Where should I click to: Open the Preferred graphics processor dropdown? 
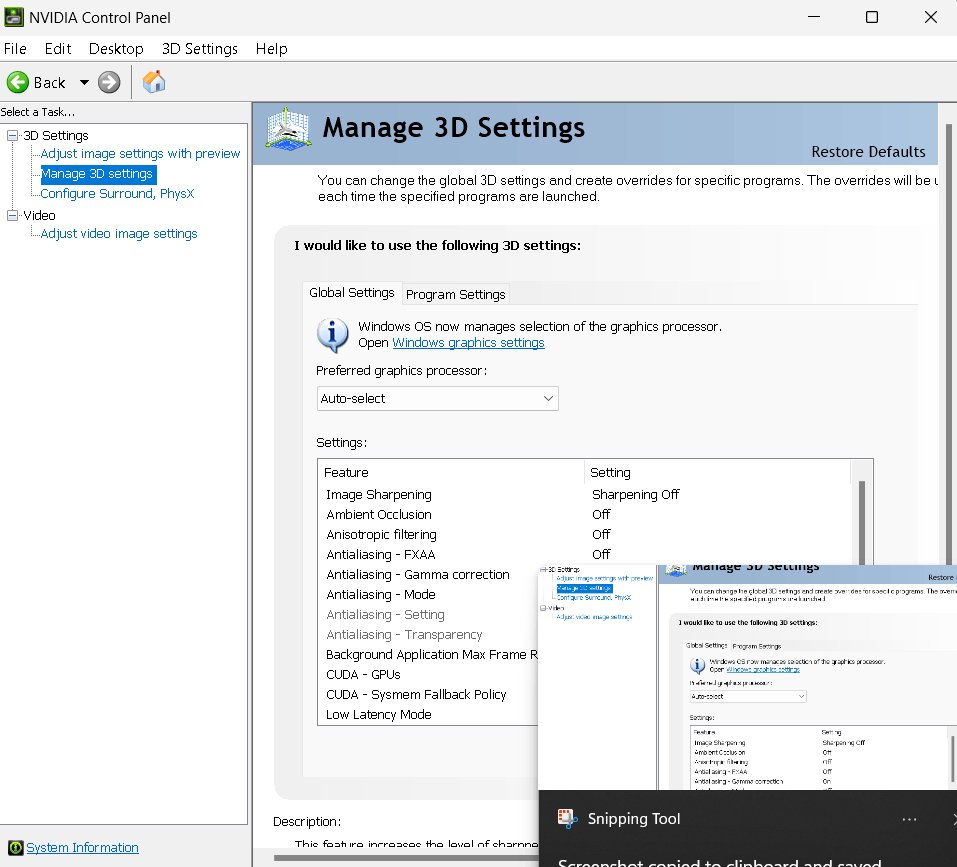click(438, 398)
